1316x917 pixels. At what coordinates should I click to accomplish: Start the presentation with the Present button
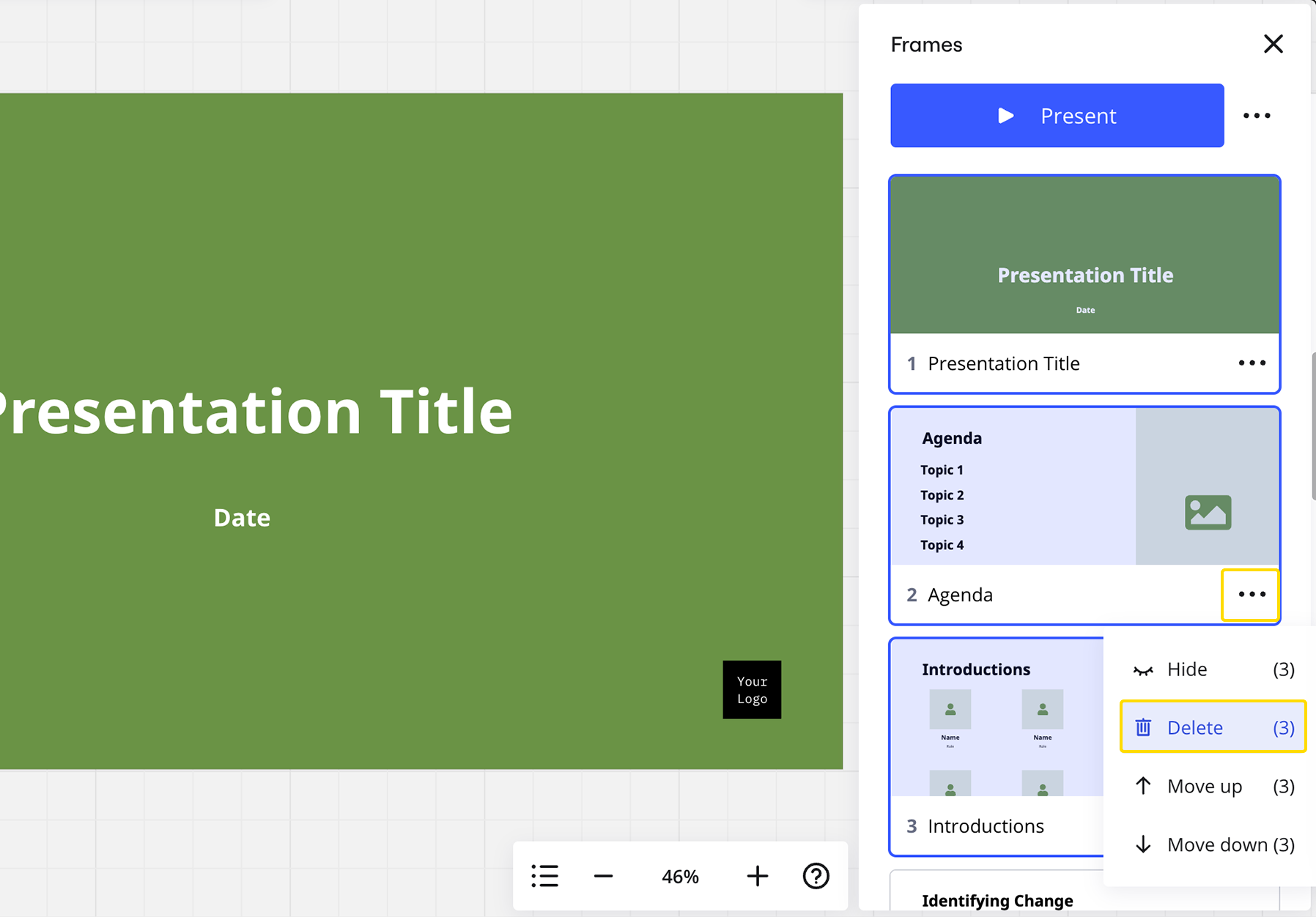tap(1057, 116)
